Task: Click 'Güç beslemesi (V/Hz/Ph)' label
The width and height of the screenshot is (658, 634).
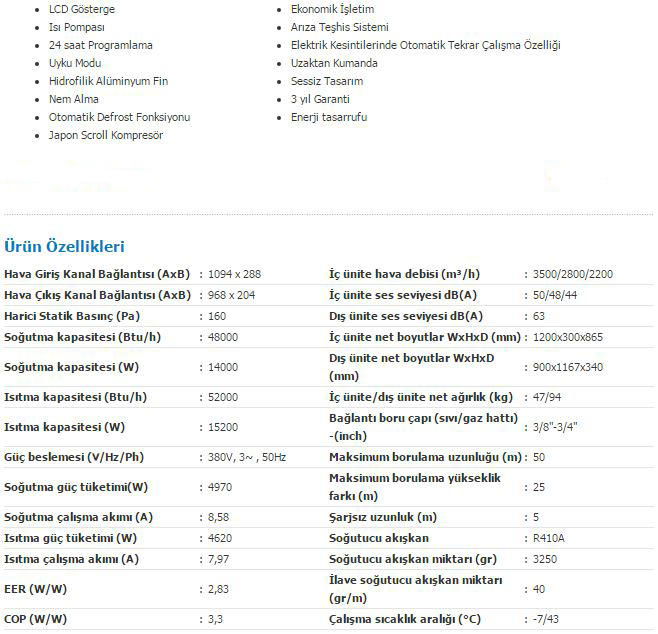Action: (74, 457)
